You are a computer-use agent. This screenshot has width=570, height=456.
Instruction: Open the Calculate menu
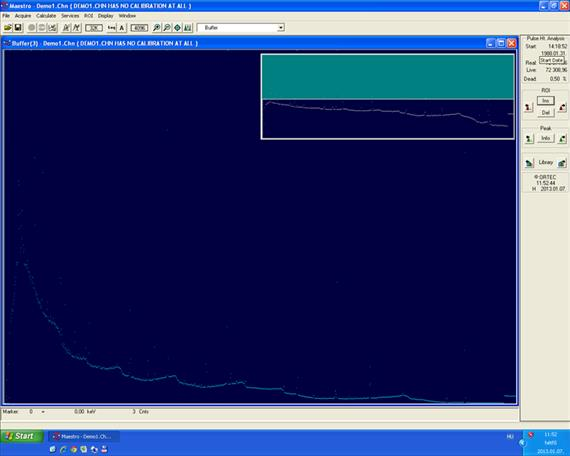pyautogui.click(x=46, y=16)
